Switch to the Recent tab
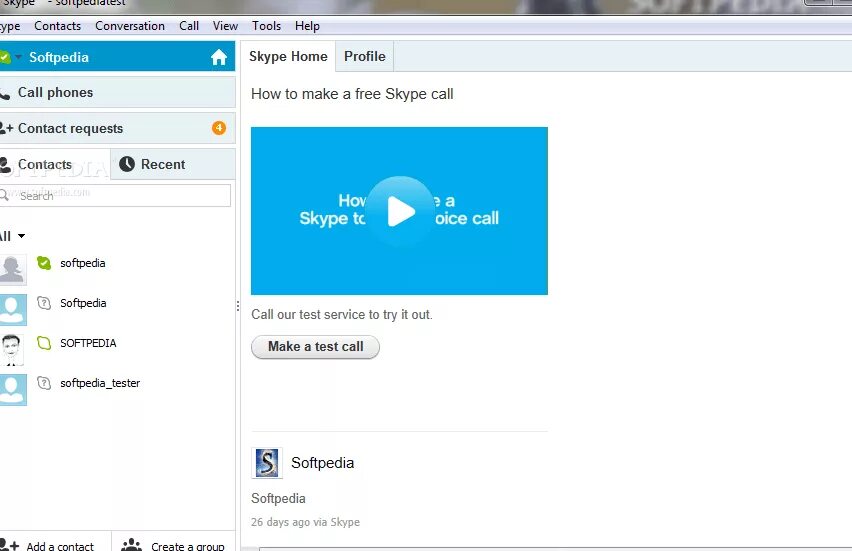 coord(173,164)
